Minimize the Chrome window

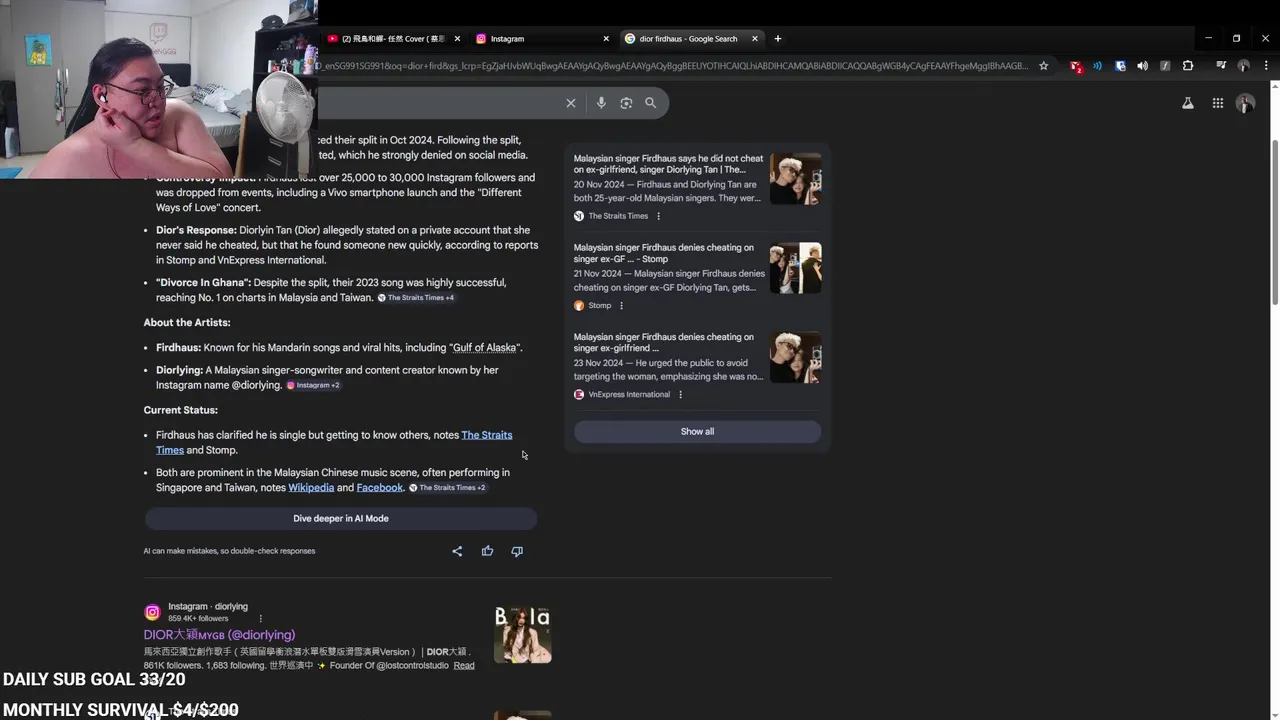click(1208, 38)
